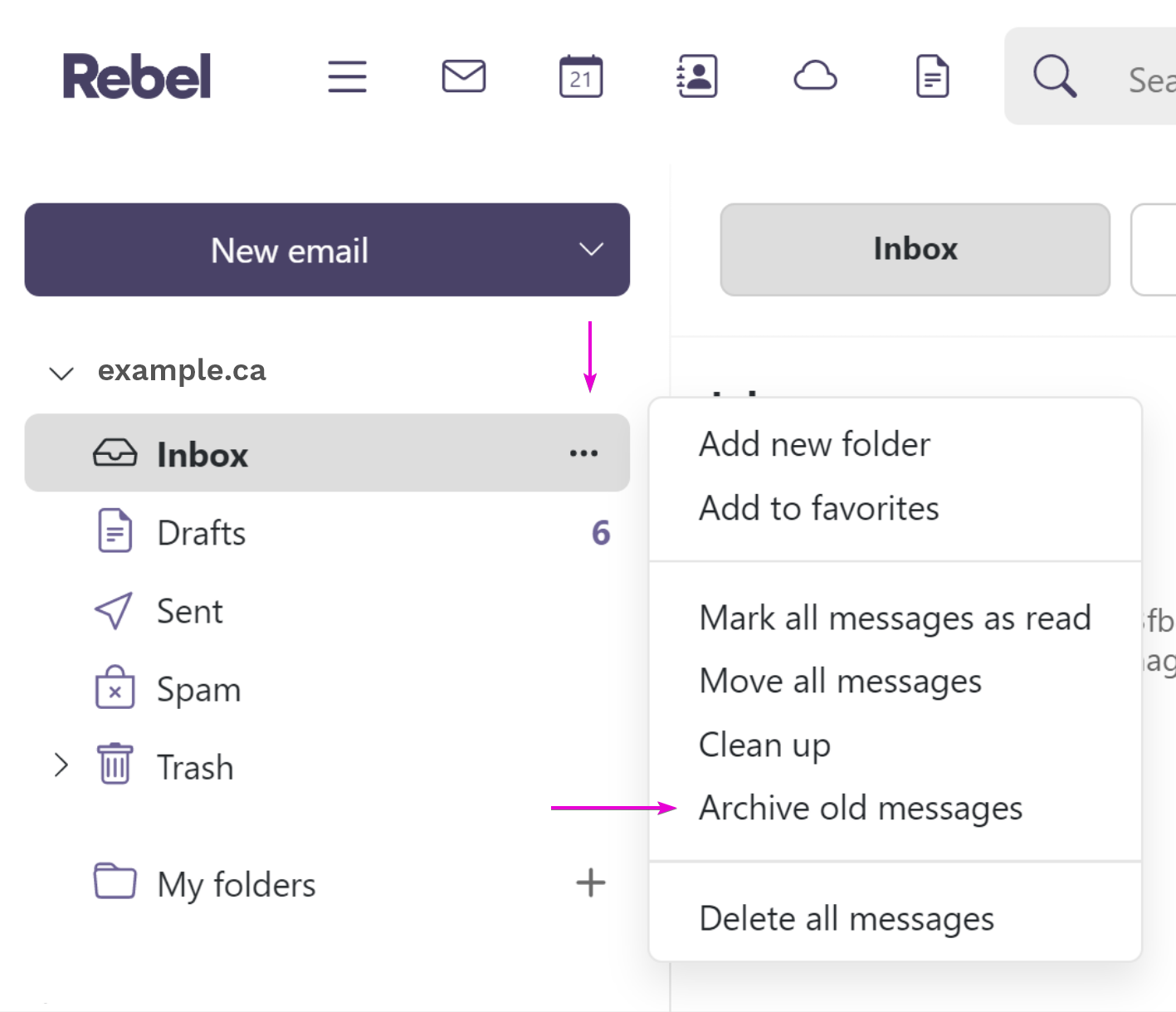Expand the New email dropdown arrow
Viewport: 1176px width, 1012px height.
pos(591,250)
